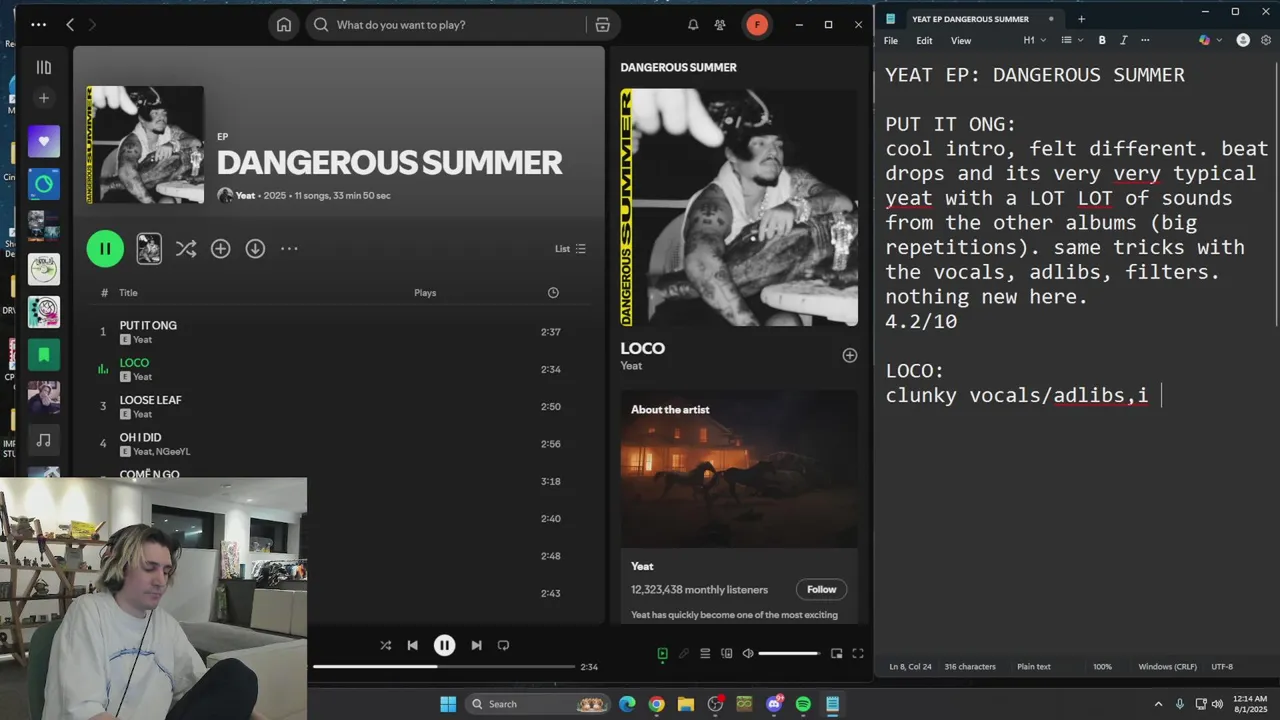Open the music note playlist in sidebar
Screen dimensions: 1280x720
44,440
